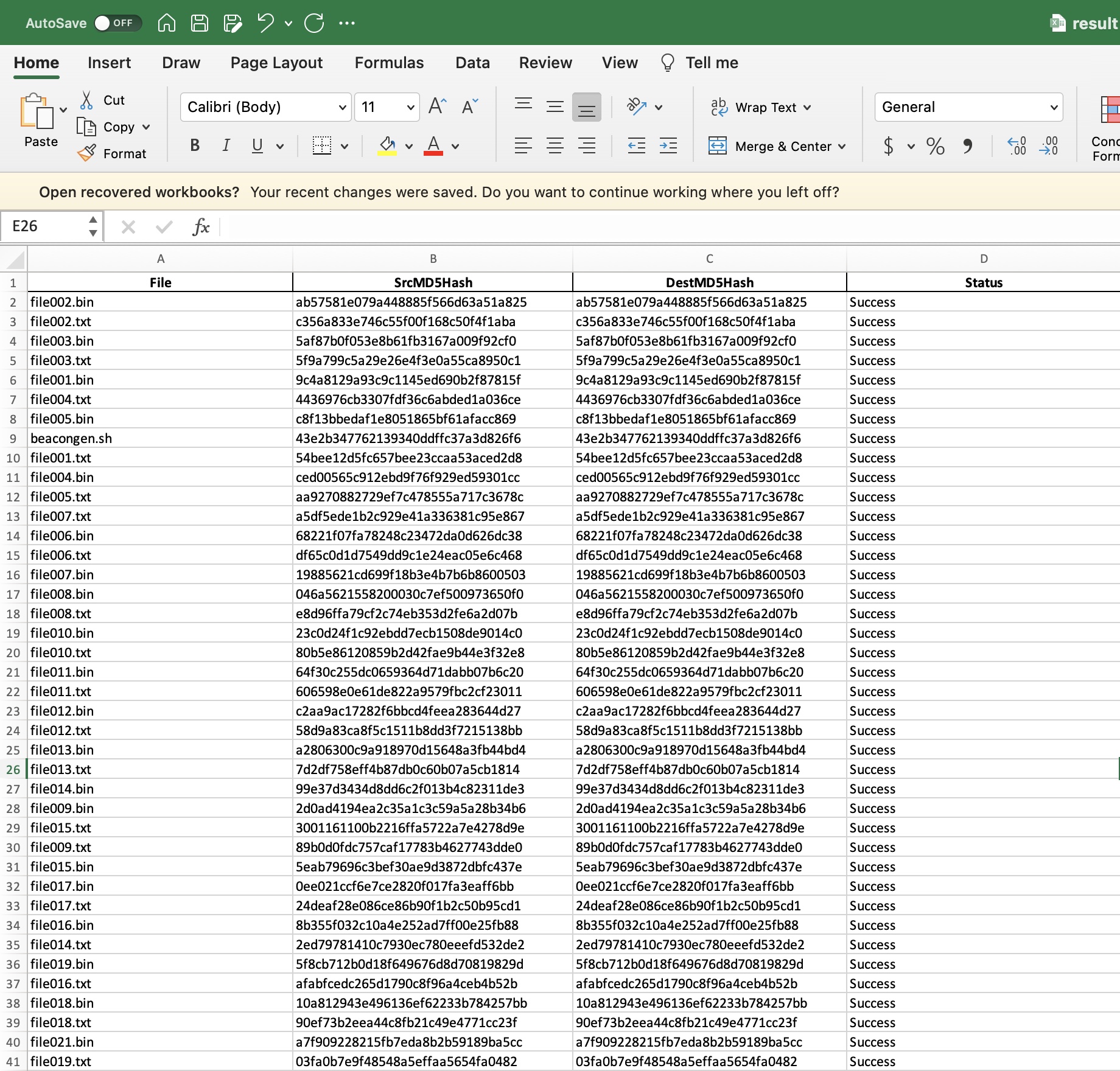Click the formula bar input area
This screenshot has height=1071, width=1120.
tap(670, 227)
